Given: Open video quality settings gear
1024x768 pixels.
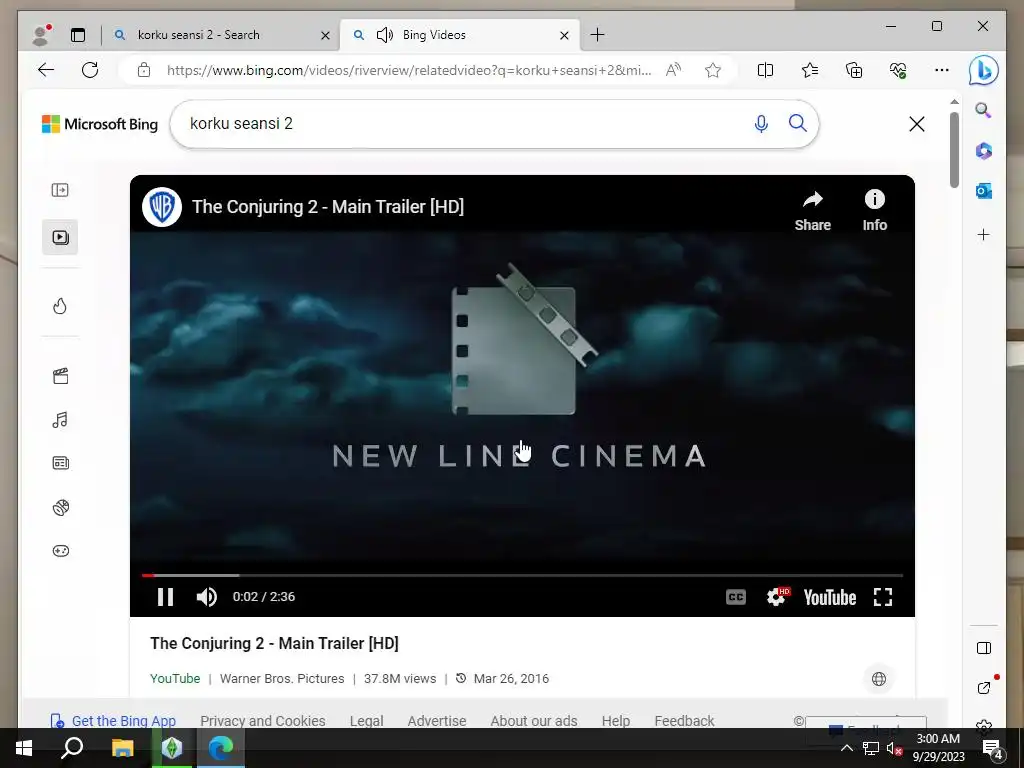Looking at the screenshot, I should pos(777,597).
